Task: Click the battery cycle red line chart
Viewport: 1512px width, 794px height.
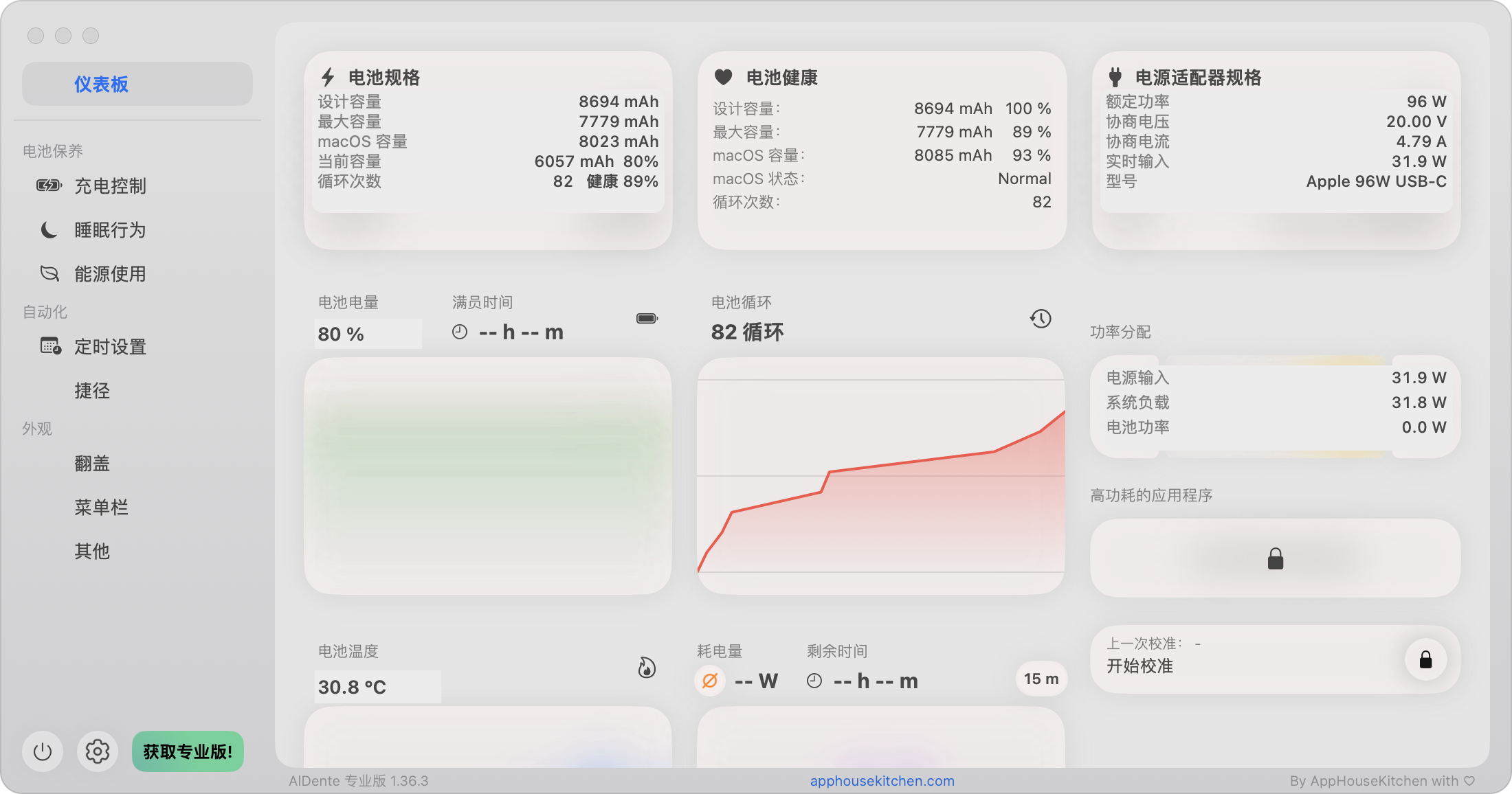Action: coord(881,476)
